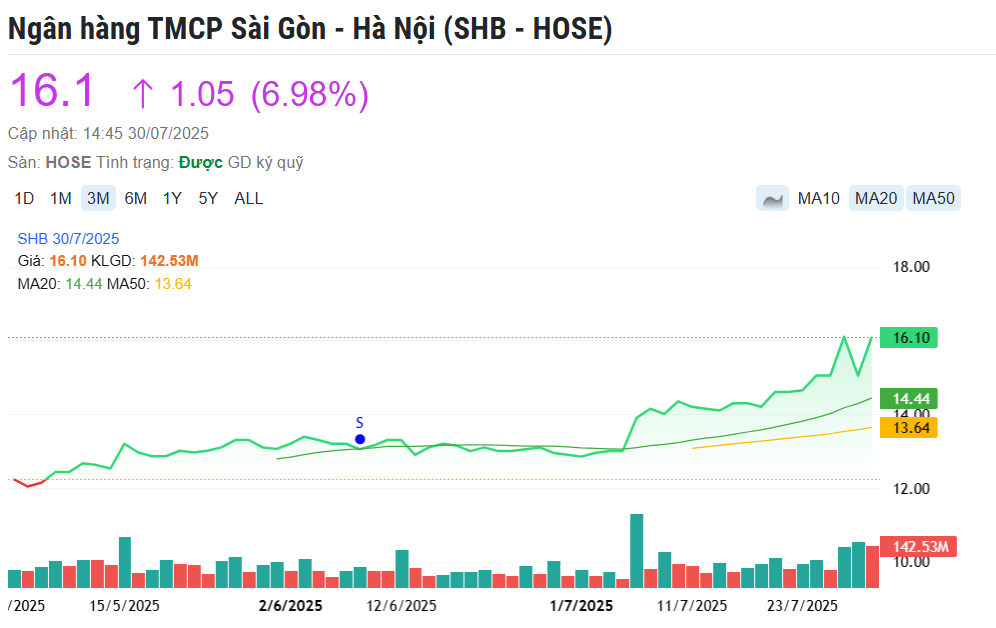Viewport: 996px width, 628px height.
Task: Select the 1D time range
Action: (x=24, y=199)
